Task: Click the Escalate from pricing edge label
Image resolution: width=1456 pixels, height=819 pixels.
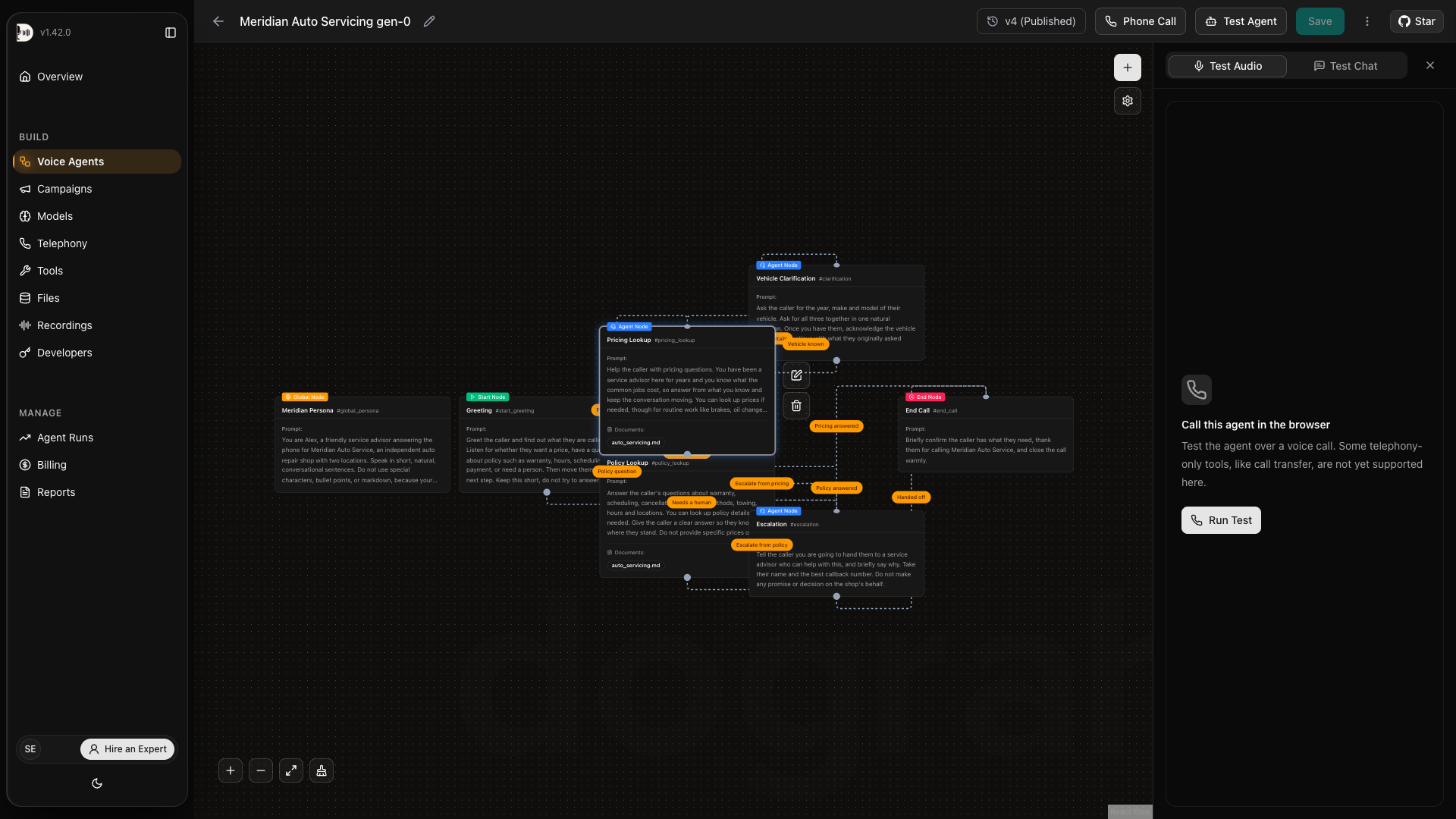Action: click(x=761, y=484)
